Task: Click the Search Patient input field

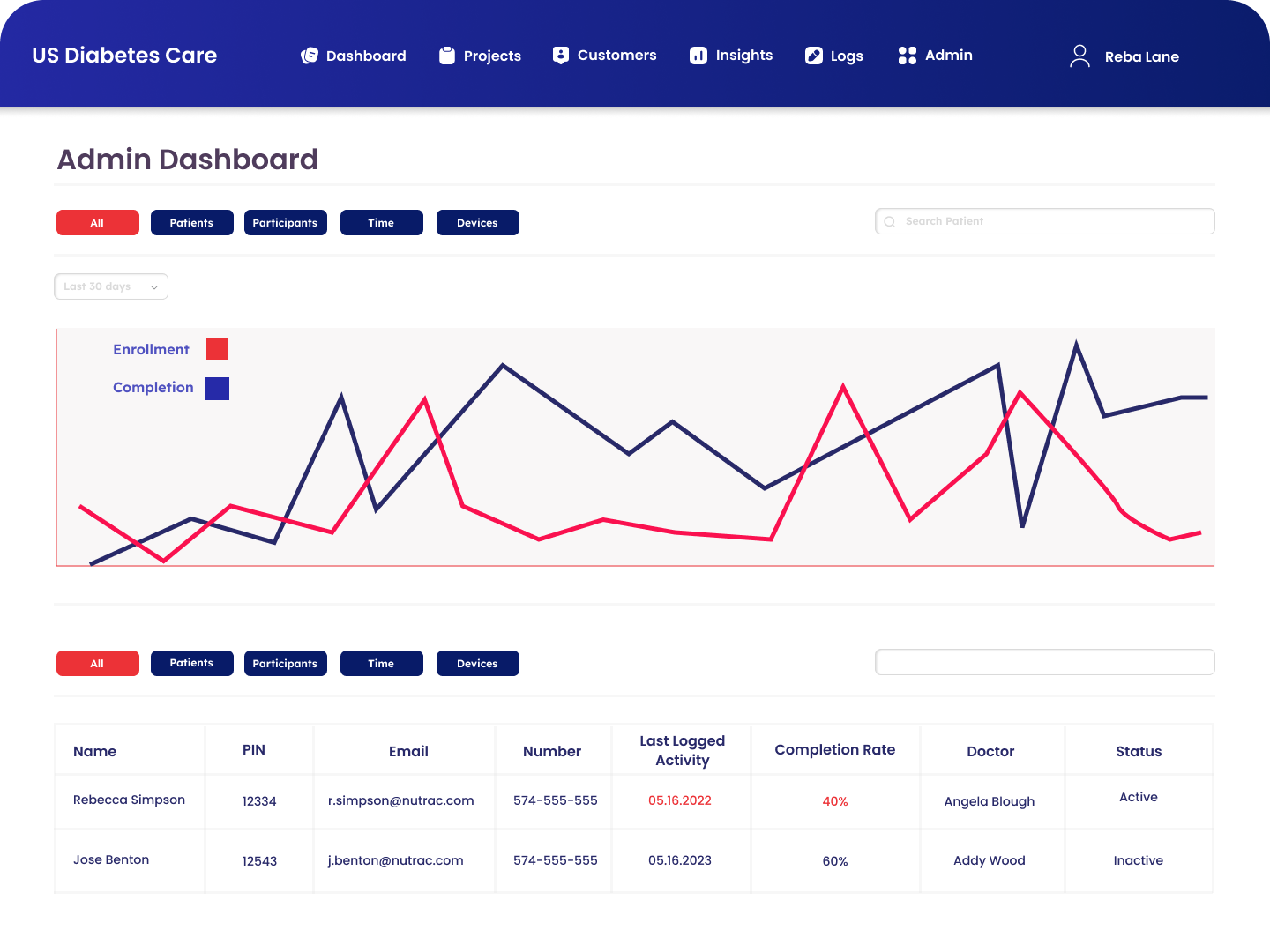Action: point(1045,221)
